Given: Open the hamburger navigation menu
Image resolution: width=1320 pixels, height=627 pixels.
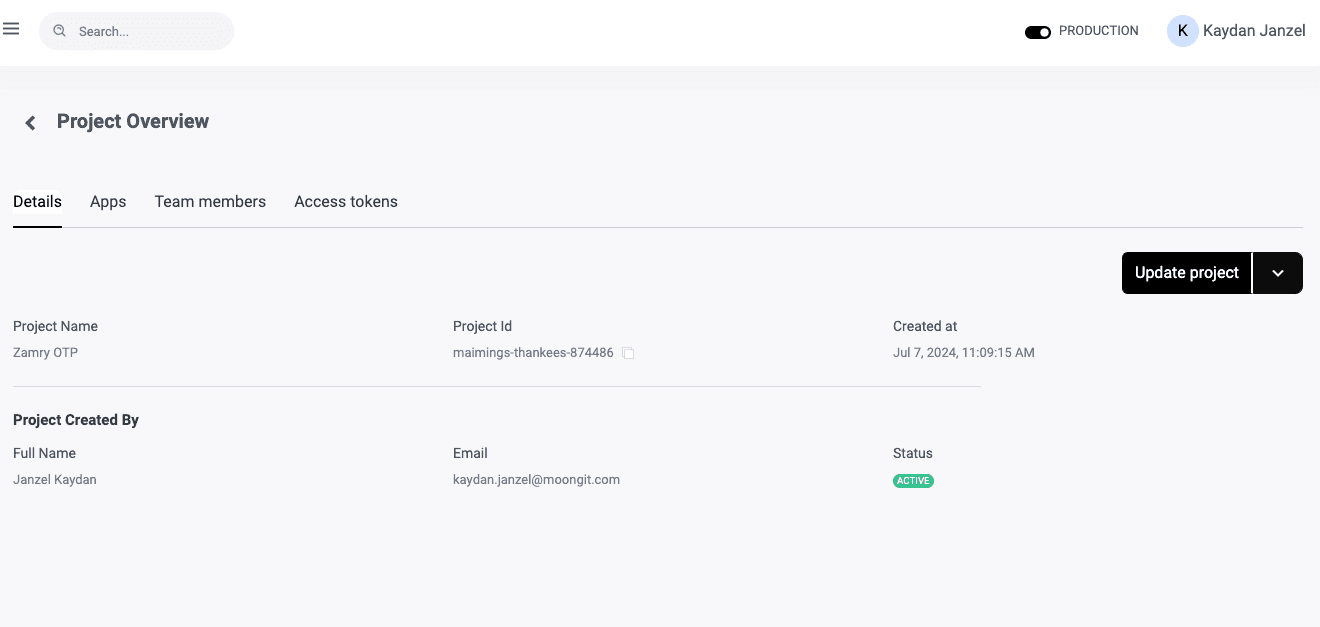Looking at the screenshot, I should [11, 29].
